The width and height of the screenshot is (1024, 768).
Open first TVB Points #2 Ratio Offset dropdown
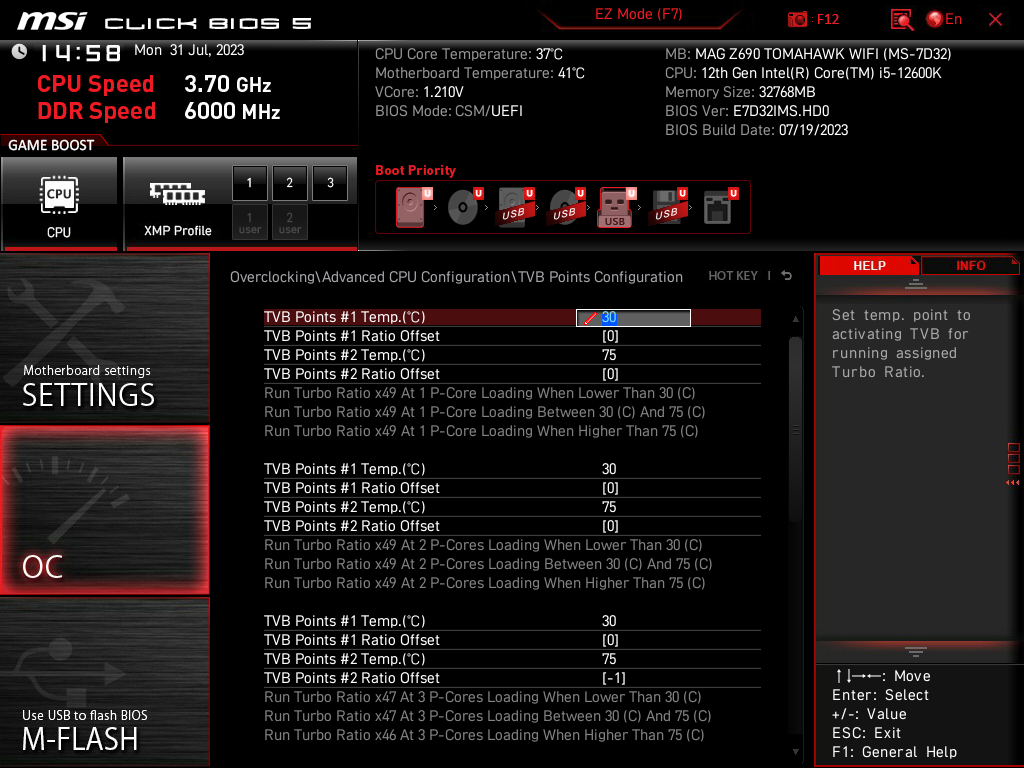pos(512,374)
